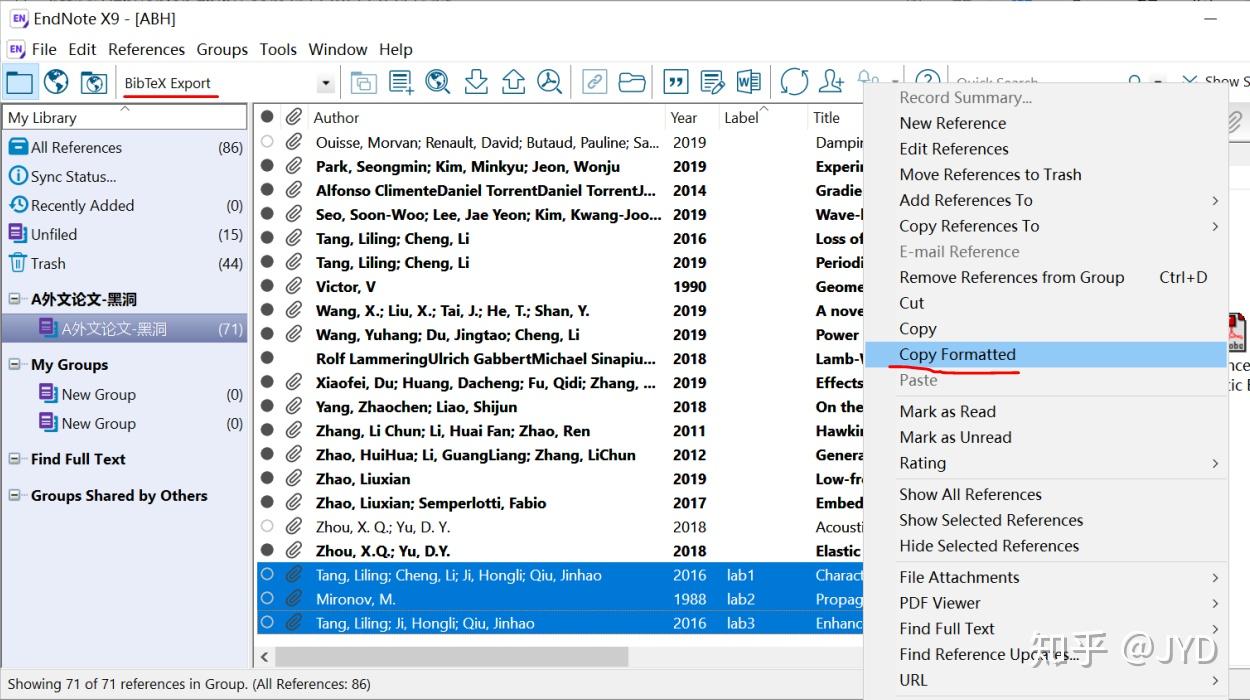Screen dimensions: 1250x700
Task: Click the Insert Citation quotation icon
Action: (675, 83)
